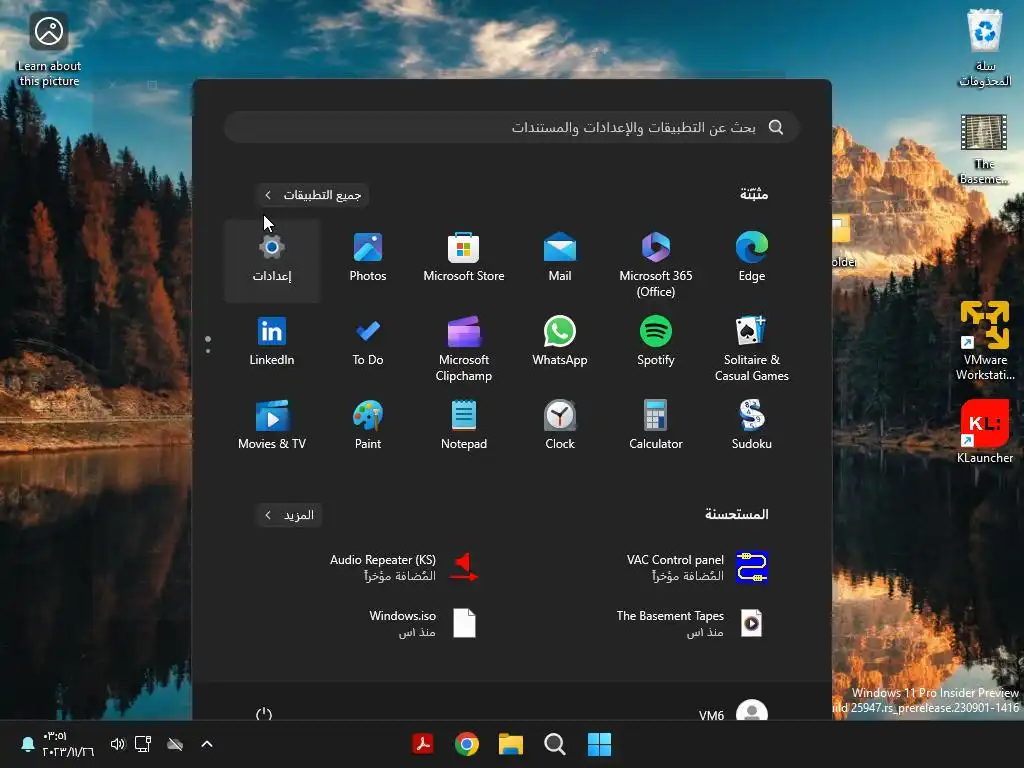
Task: Open File Explorer from taskbar
Action: pyautogui.click(x=511, y=744)
